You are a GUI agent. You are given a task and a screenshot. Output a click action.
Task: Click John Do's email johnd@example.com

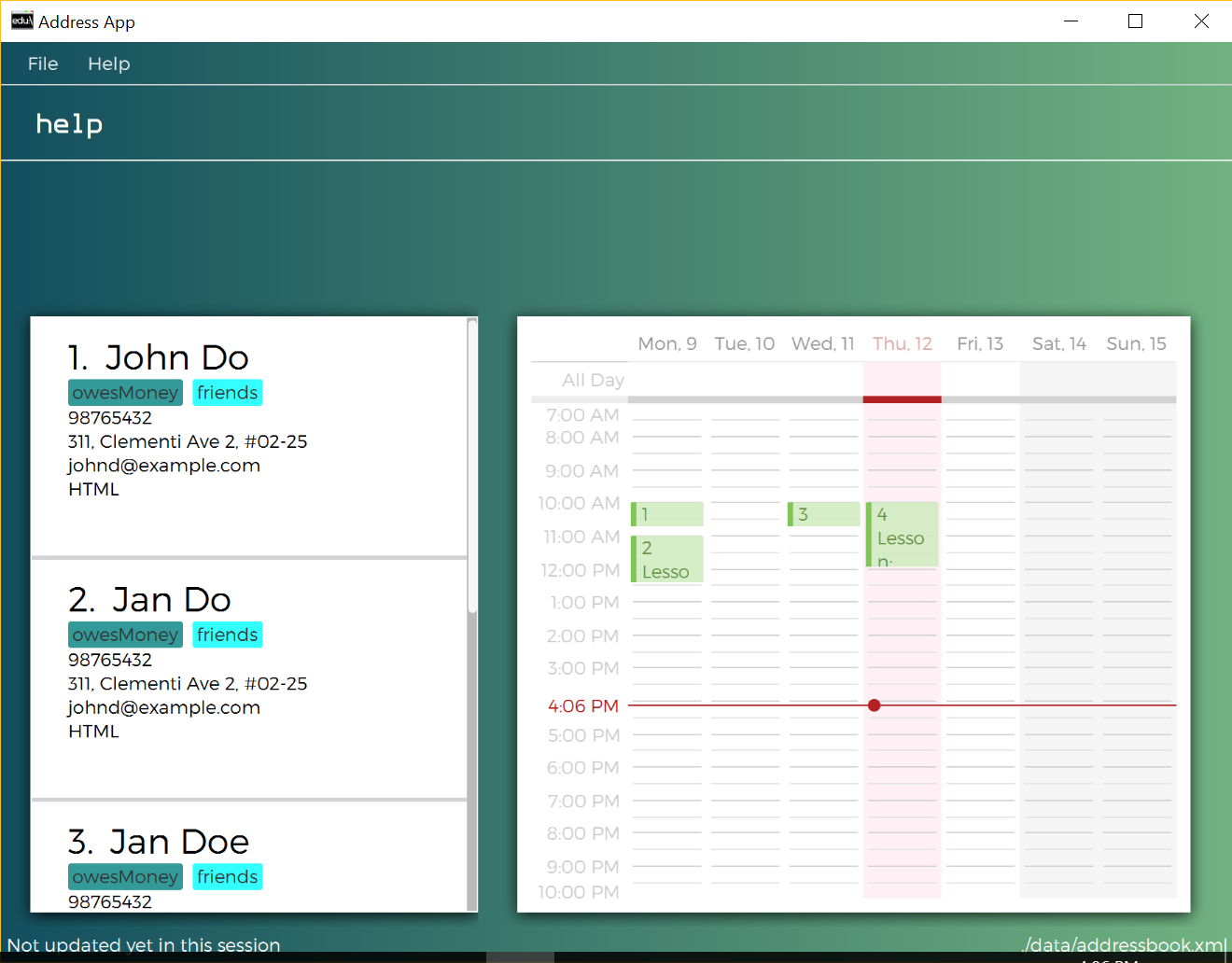(x=164, y=466)
